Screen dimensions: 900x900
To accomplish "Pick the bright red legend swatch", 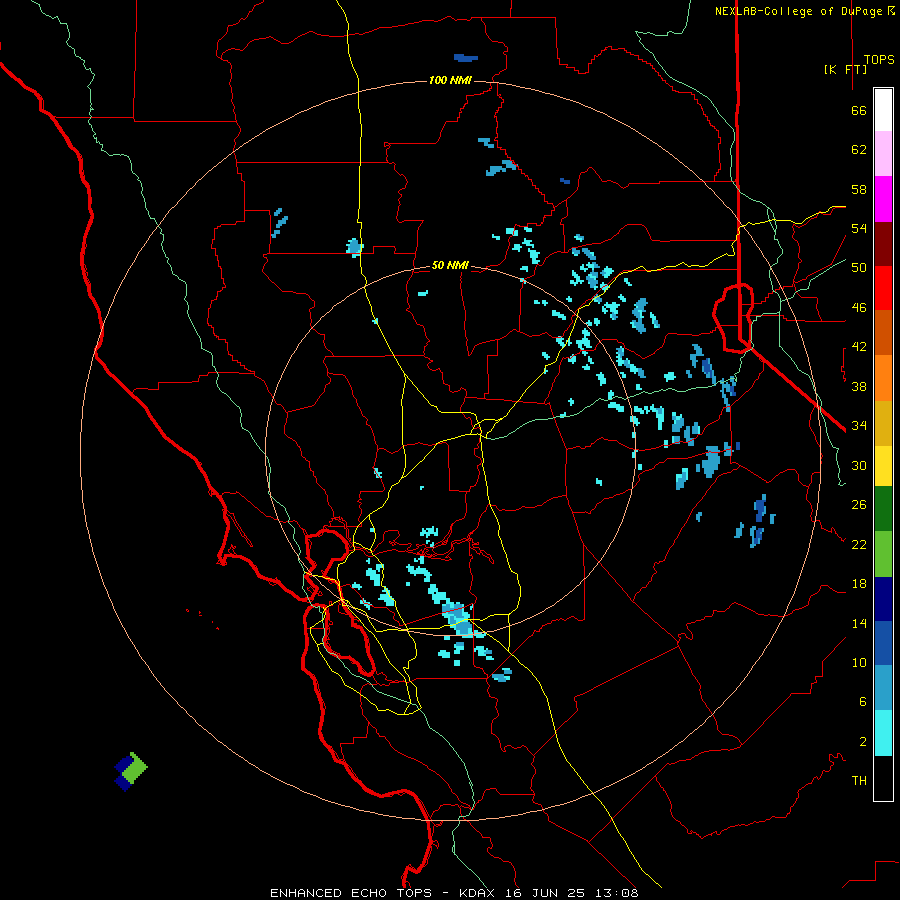I will coord(883,288).
